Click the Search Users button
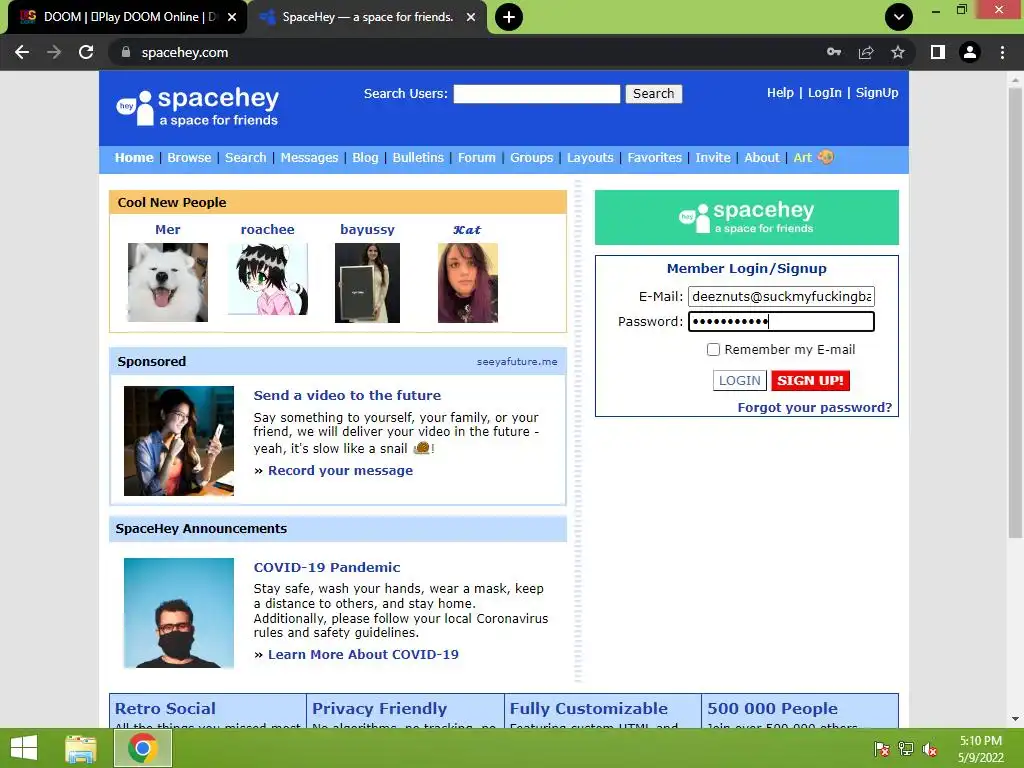 point(653,94)
